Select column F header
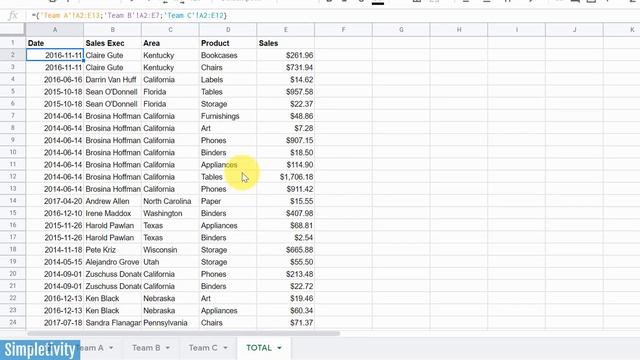Viewport: 640px width, 360px height. click(x=343, y=30)
